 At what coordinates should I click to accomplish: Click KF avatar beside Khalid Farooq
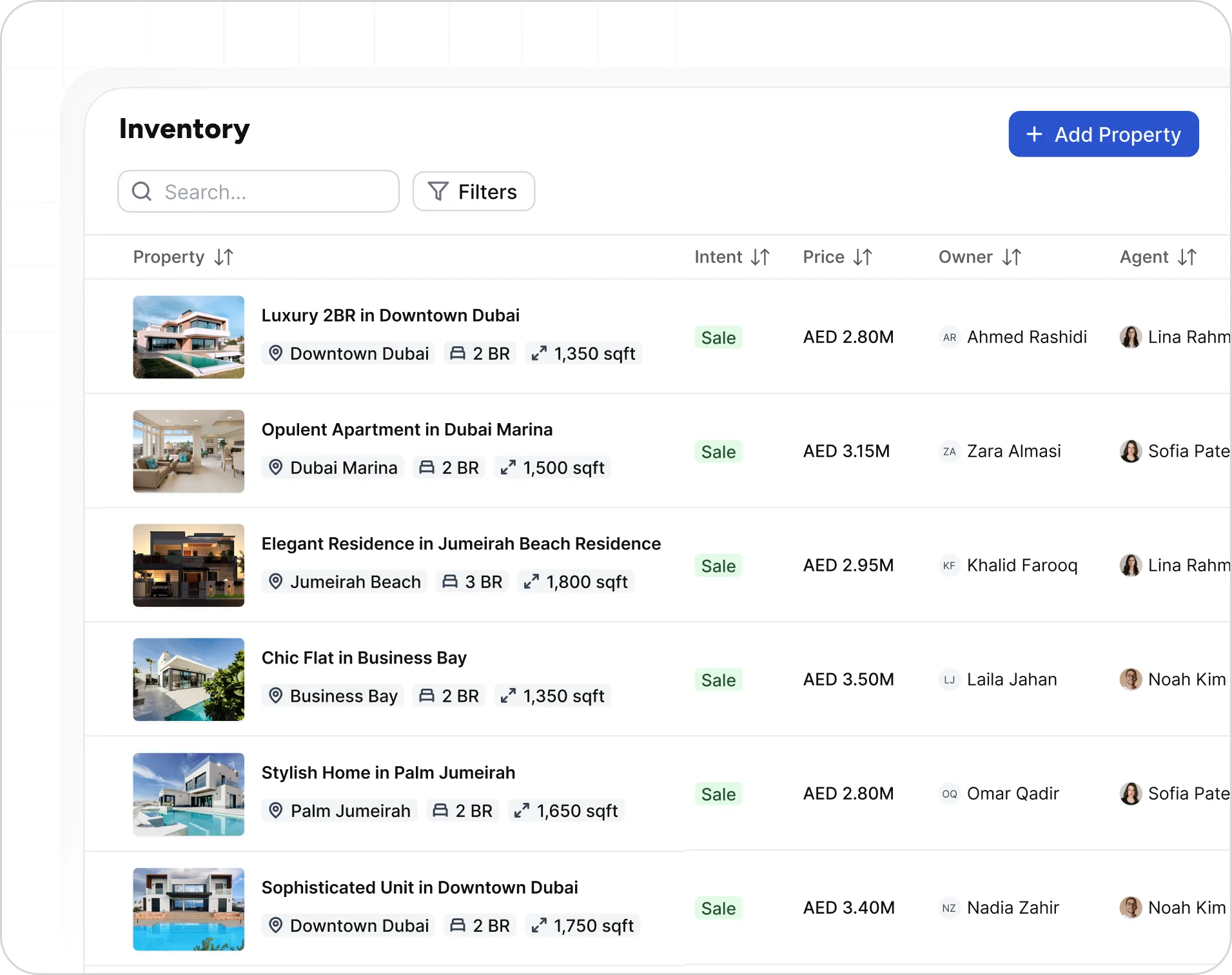click(x=950, y=566)
